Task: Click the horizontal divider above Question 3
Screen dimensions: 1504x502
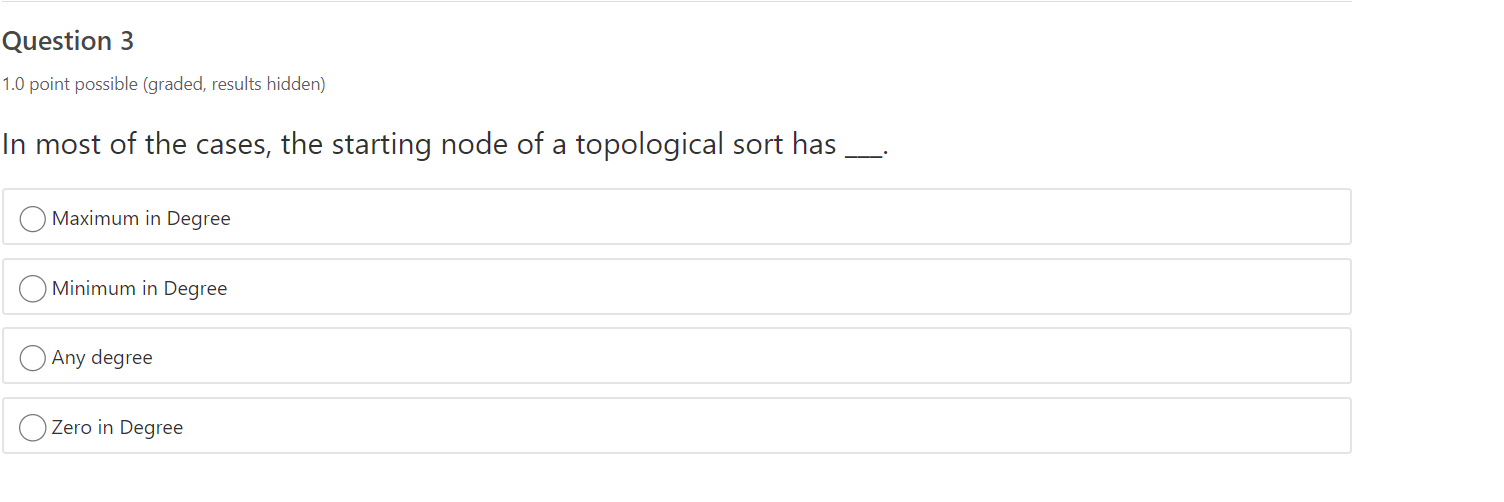Action: point(676,2)
